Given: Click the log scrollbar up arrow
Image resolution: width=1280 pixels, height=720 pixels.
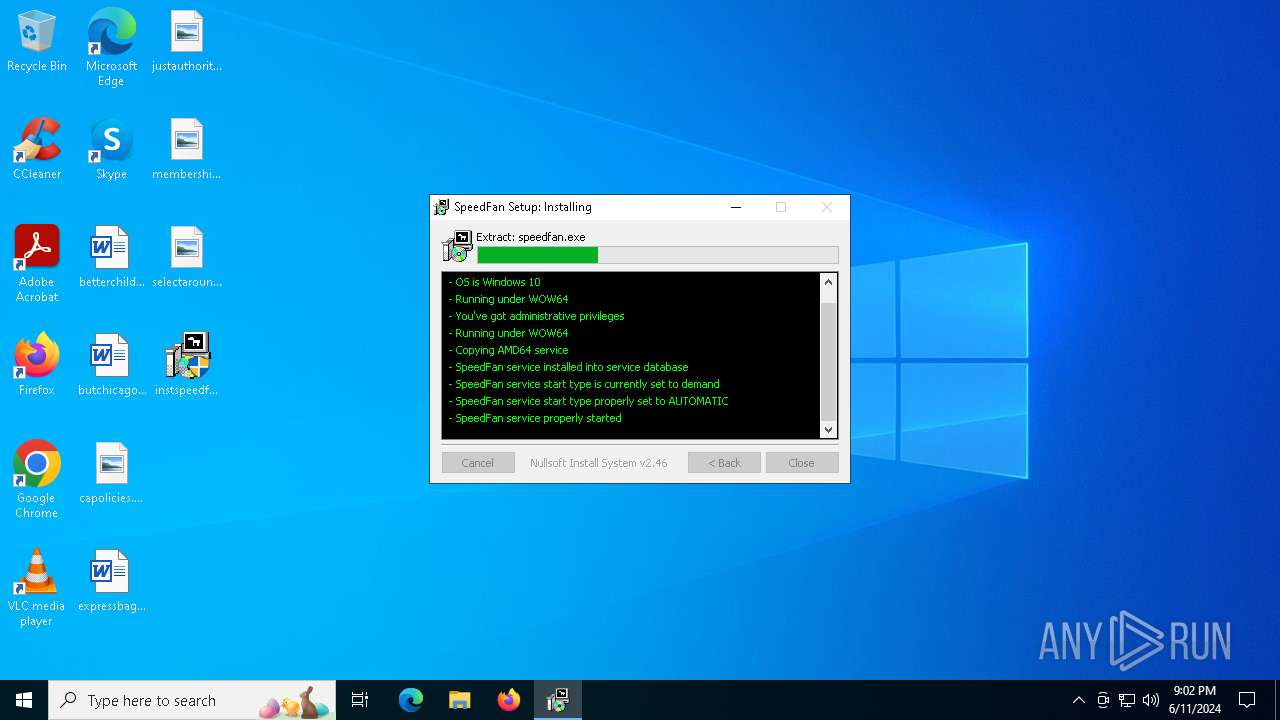Looking at the screenshot, I should point(828,282).
